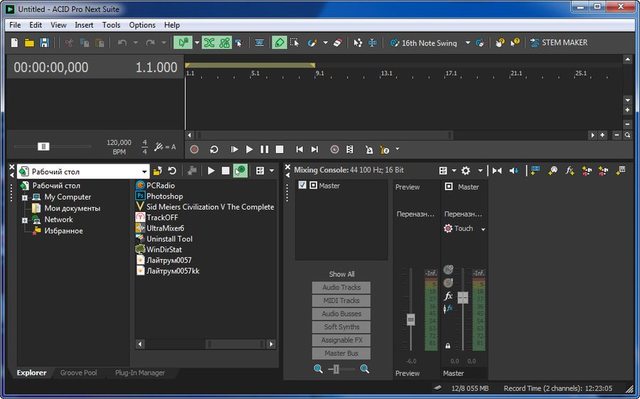Select the Draw (pencil) tool
Viewport: 640px width, 399px height.
[x=279, y=42]
